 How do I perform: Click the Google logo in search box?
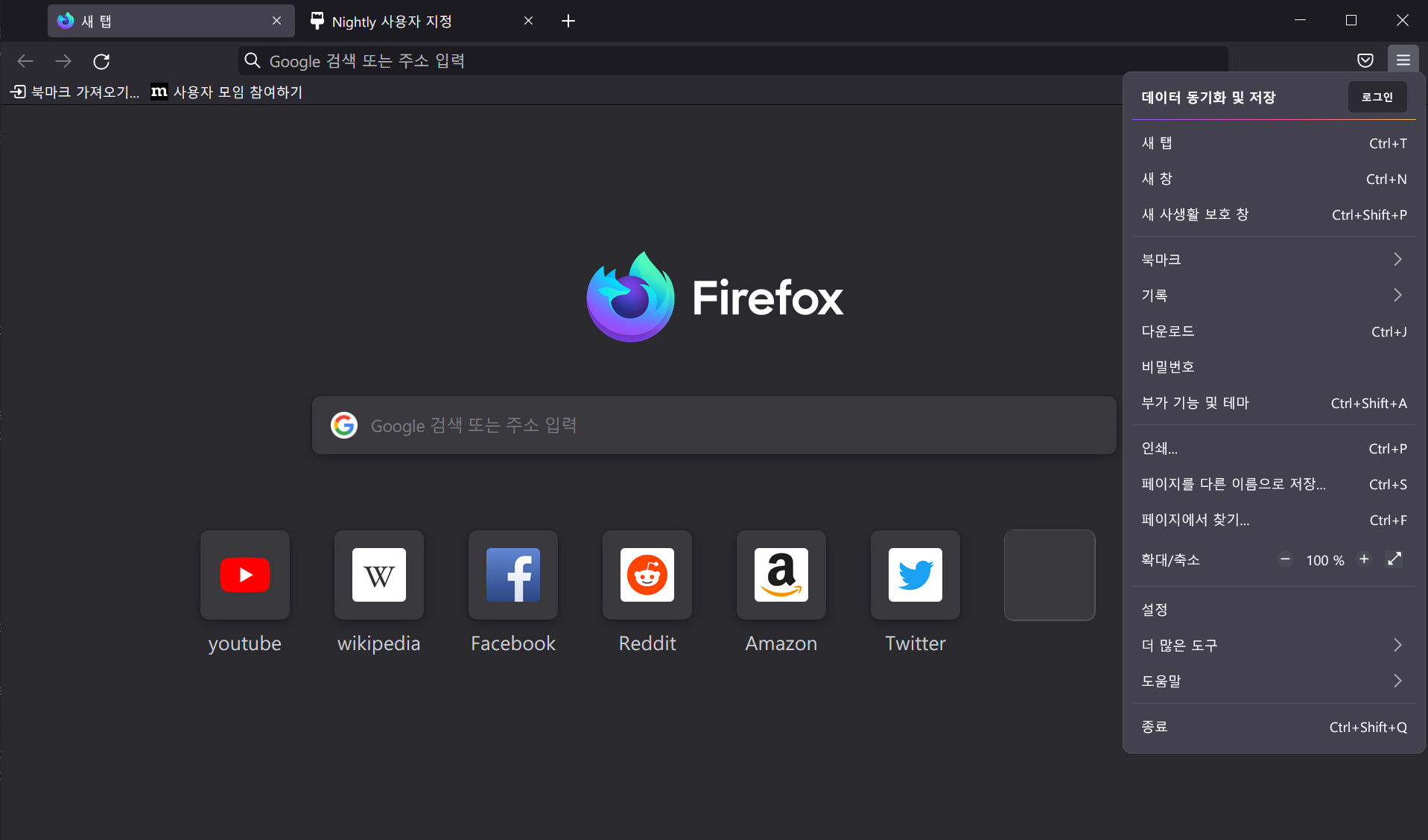click(x=344, y=425)
